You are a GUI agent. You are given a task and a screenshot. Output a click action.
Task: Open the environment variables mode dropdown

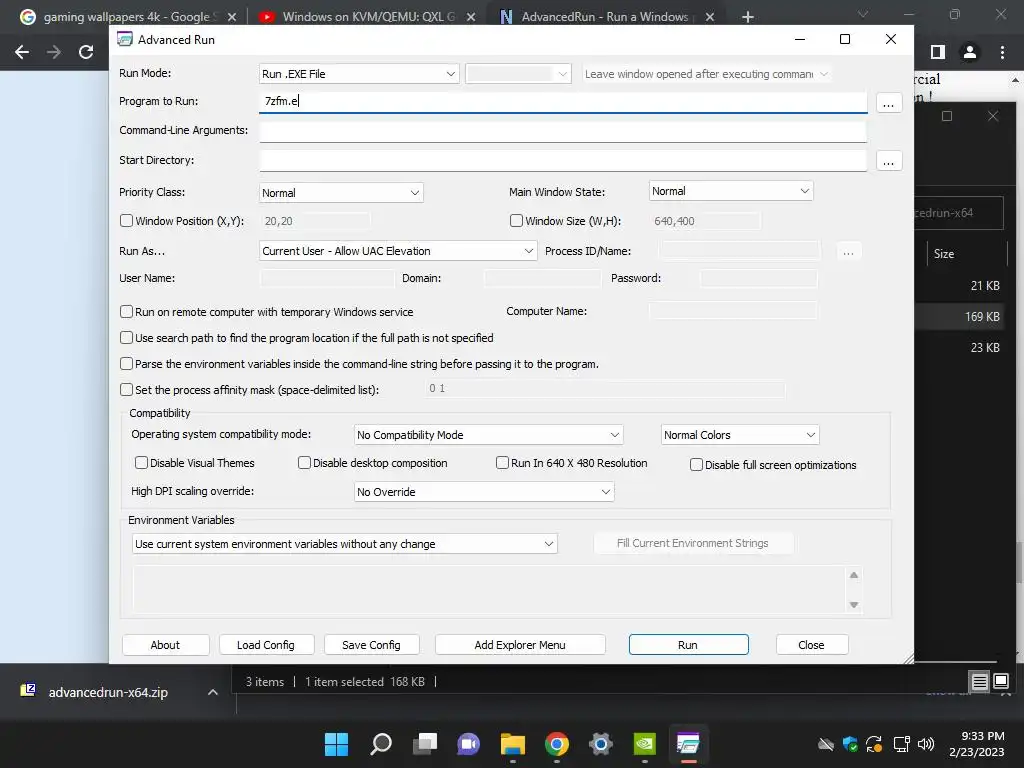pyautogui.click(x=345, y=544)
